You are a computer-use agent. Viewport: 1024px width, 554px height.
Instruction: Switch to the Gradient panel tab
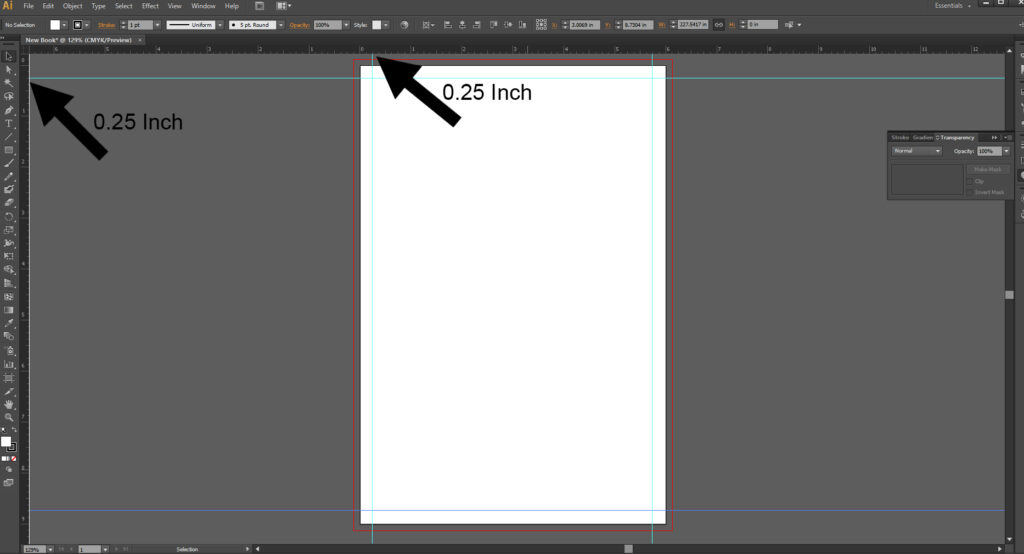click(922, 137)
